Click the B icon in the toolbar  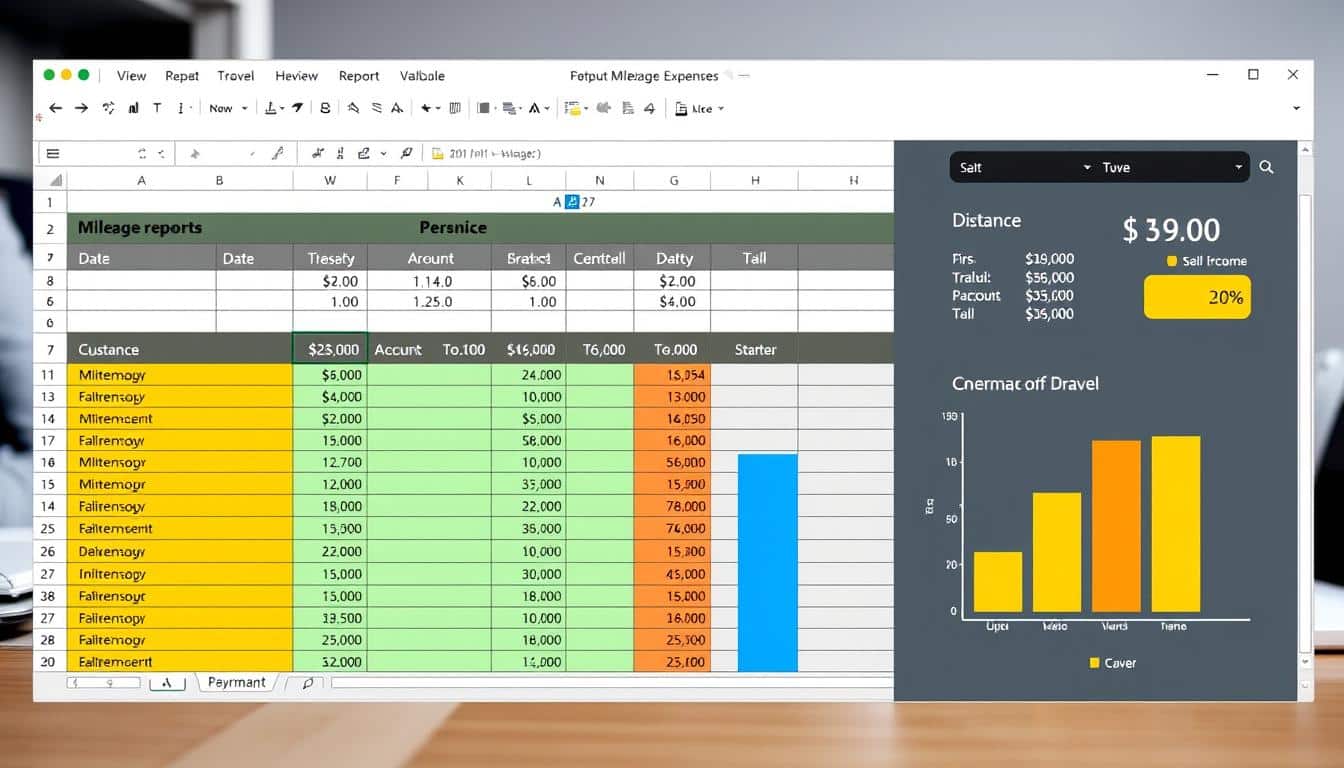[x=325, y=108]
